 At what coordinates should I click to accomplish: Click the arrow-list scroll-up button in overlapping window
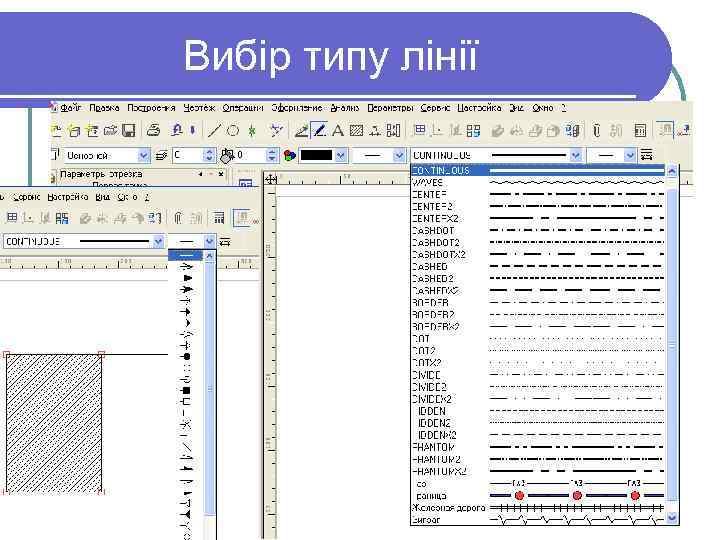[209, 255]
